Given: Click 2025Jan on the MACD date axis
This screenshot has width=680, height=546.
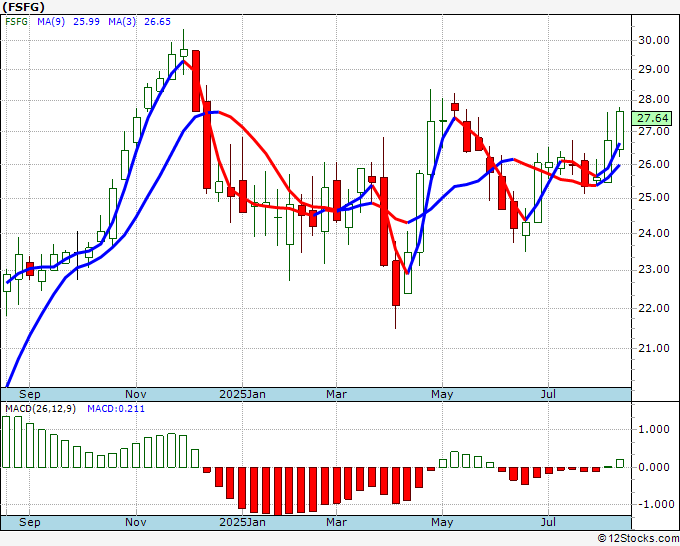Looking at the screenshot, I should [242, 522].
